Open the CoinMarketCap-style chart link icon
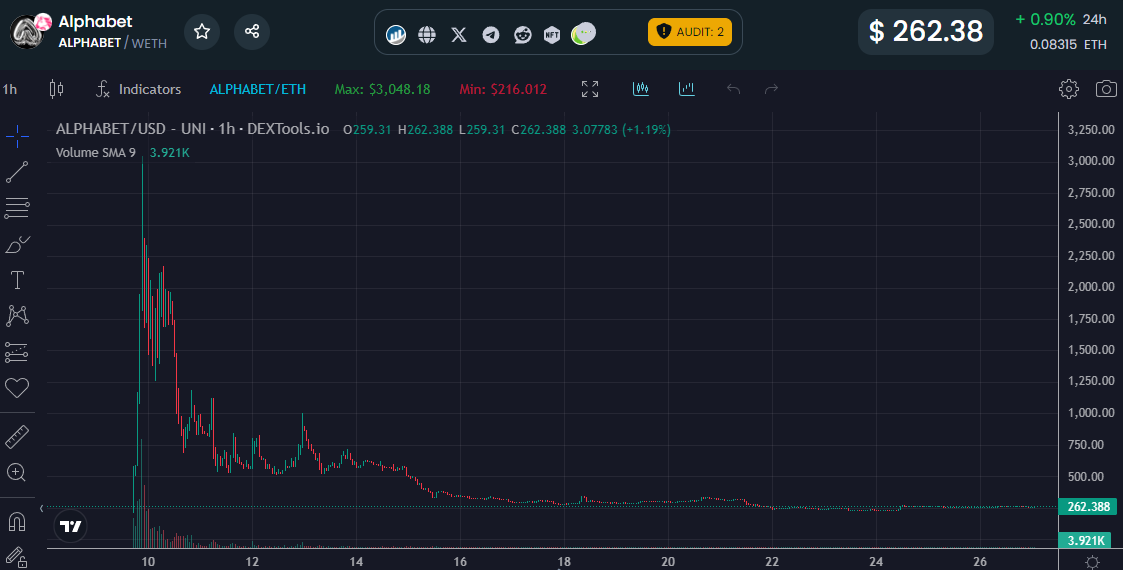Image resolution: width=1123 pixels, height=570 pixels. pyautogui.click(x=396, y=34)
